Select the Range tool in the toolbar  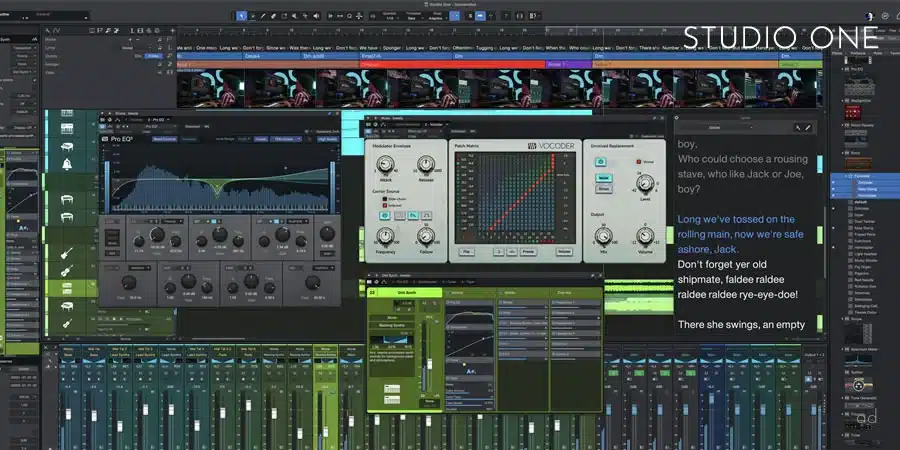pos(253,15)
